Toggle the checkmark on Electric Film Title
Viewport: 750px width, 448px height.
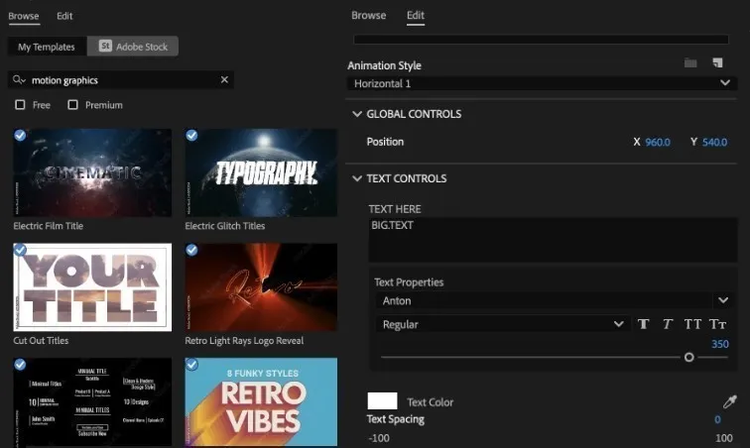pyautogui.click(x=20, y=135)
